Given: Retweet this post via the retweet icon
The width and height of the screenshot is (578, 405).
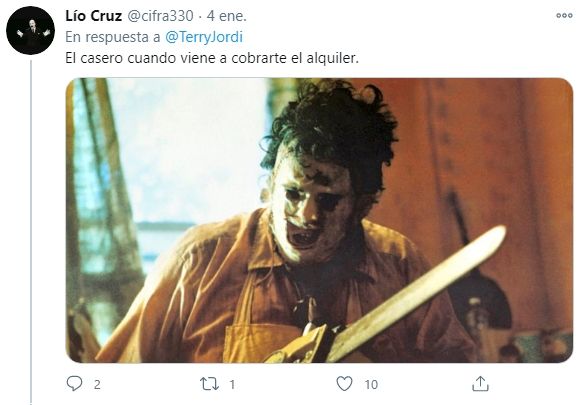Looking at the screenshot, I should (x=209, y=384).
